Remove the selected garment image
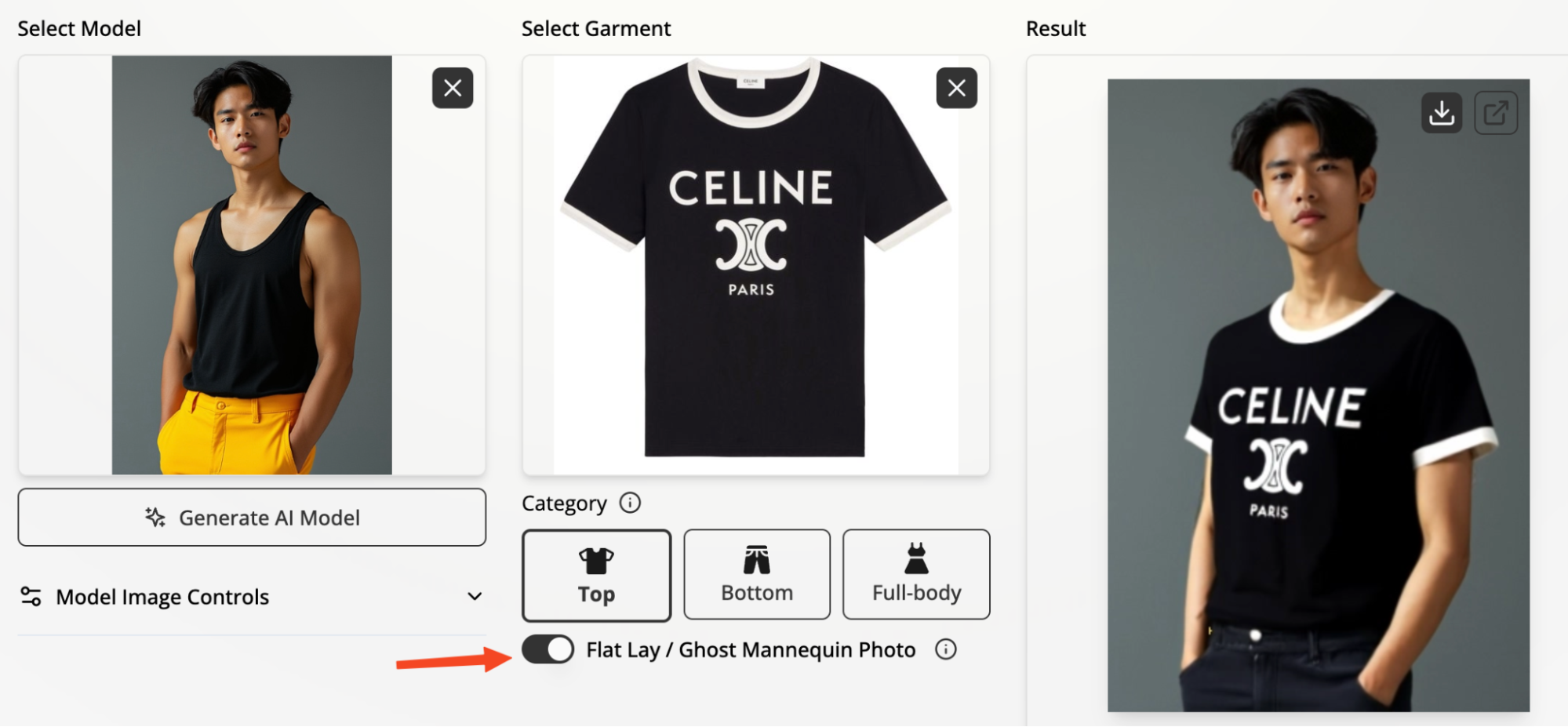Image resolution: width=1568 pixels, height=727 pixels. (956, 88)
